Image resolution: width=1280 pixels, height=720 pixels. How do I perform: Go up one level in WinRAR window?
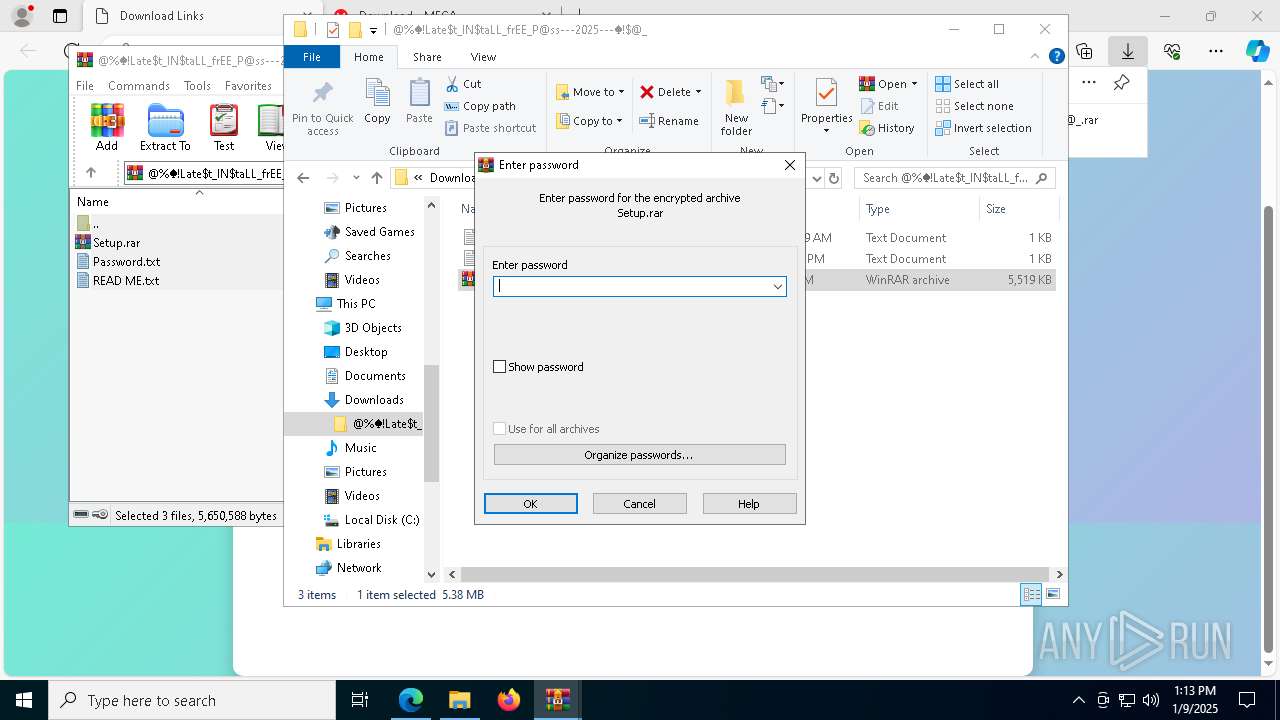[x=91, y=173]
